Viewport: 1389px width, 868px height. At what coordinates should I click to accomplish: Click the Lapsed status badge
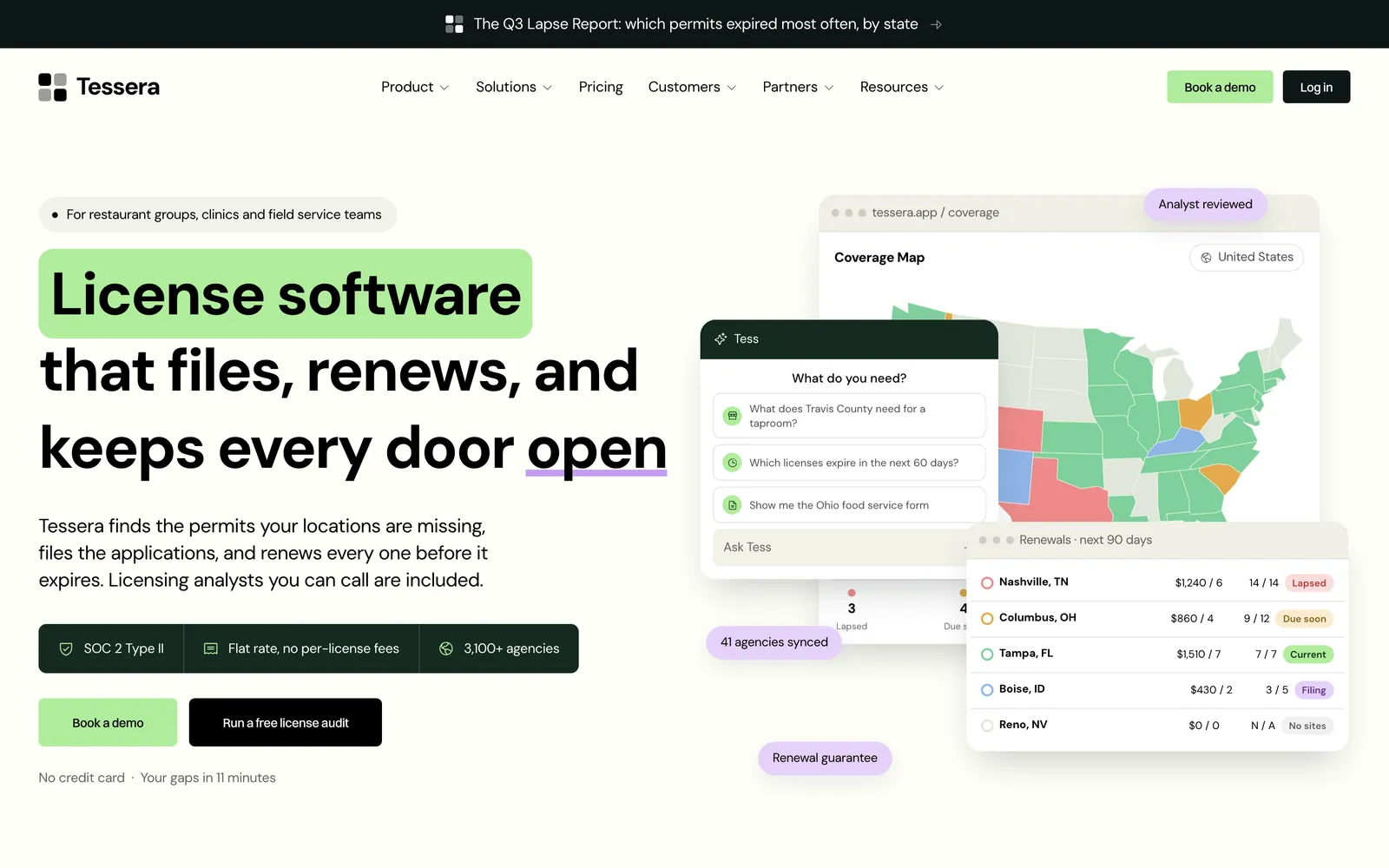1309,583
